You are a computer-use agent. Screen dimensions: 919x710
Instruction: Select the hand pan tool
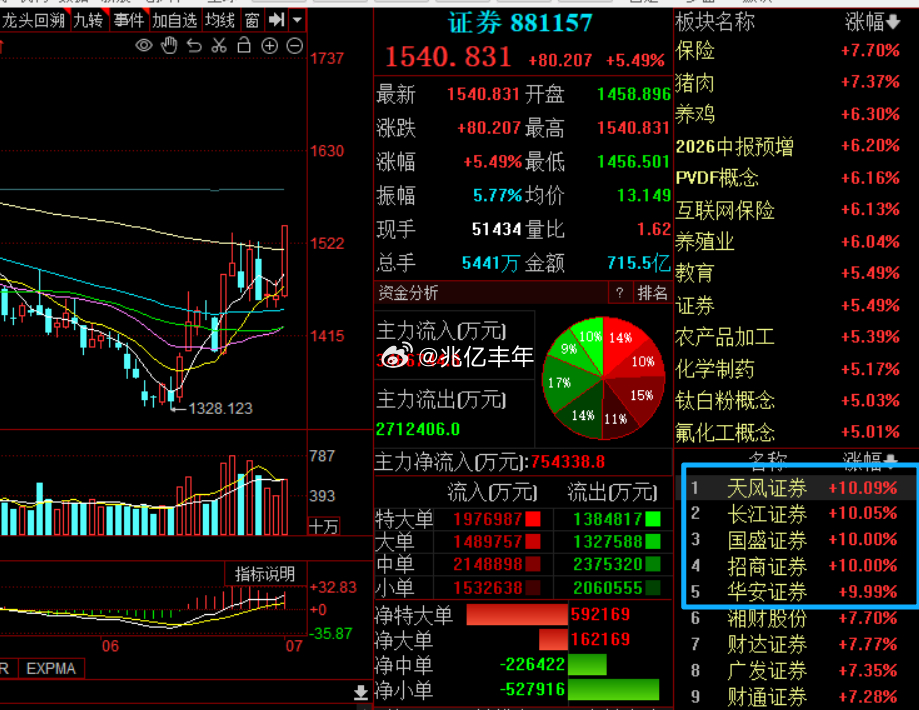click(169, 45)
